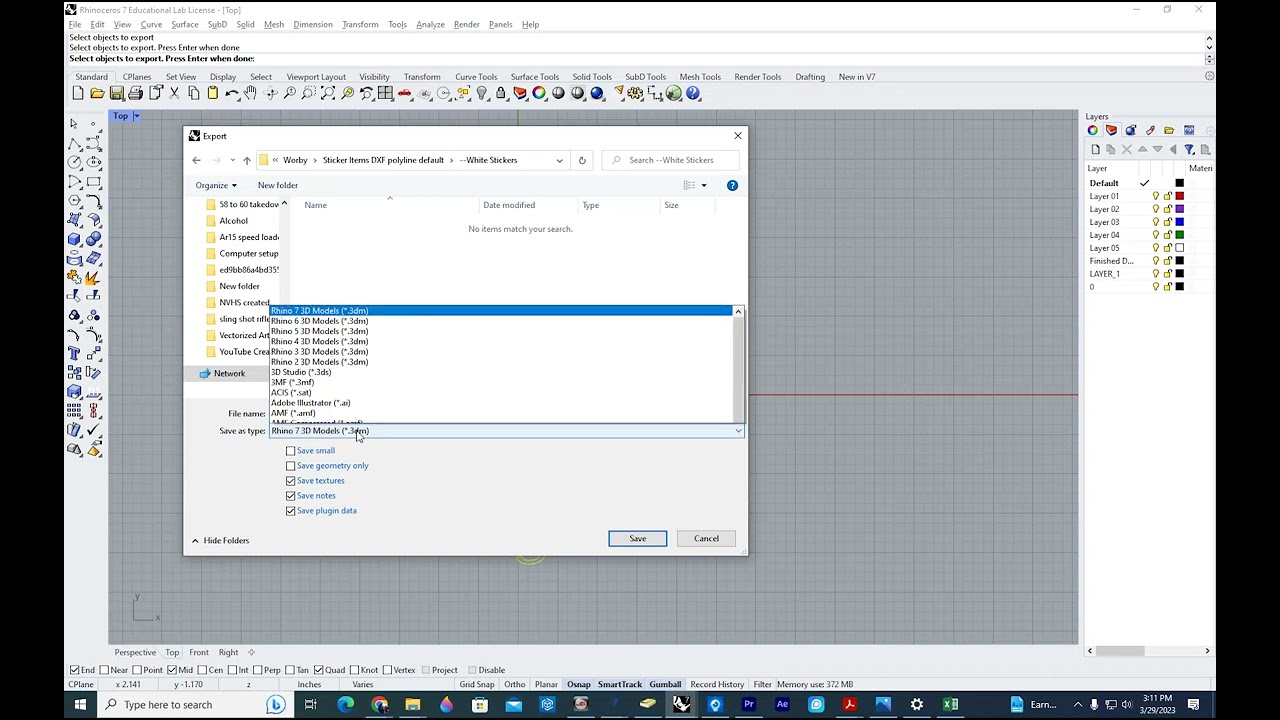Toggle visibility bulb of Layer 01
Screen dimensions: 1280x720
(1156, 196)
